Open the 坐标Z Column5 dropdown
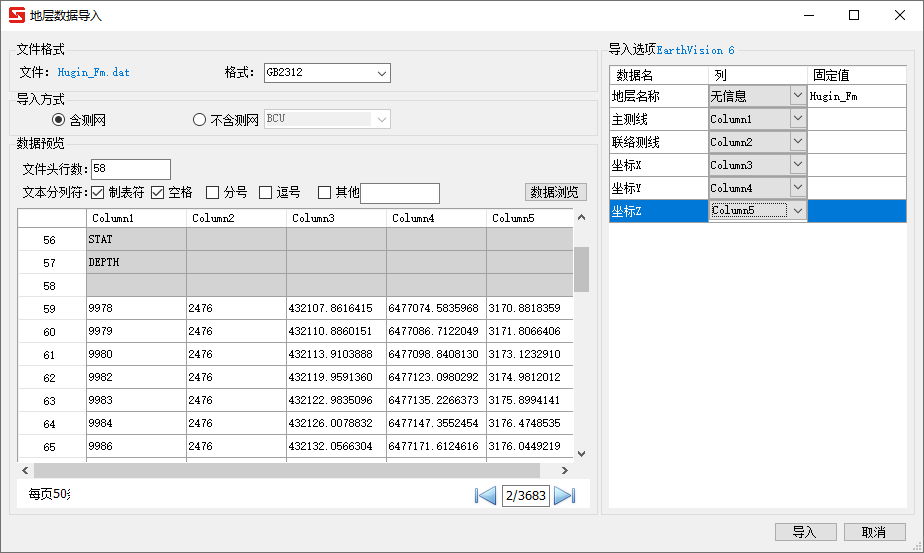 click(x=797, y=211)
